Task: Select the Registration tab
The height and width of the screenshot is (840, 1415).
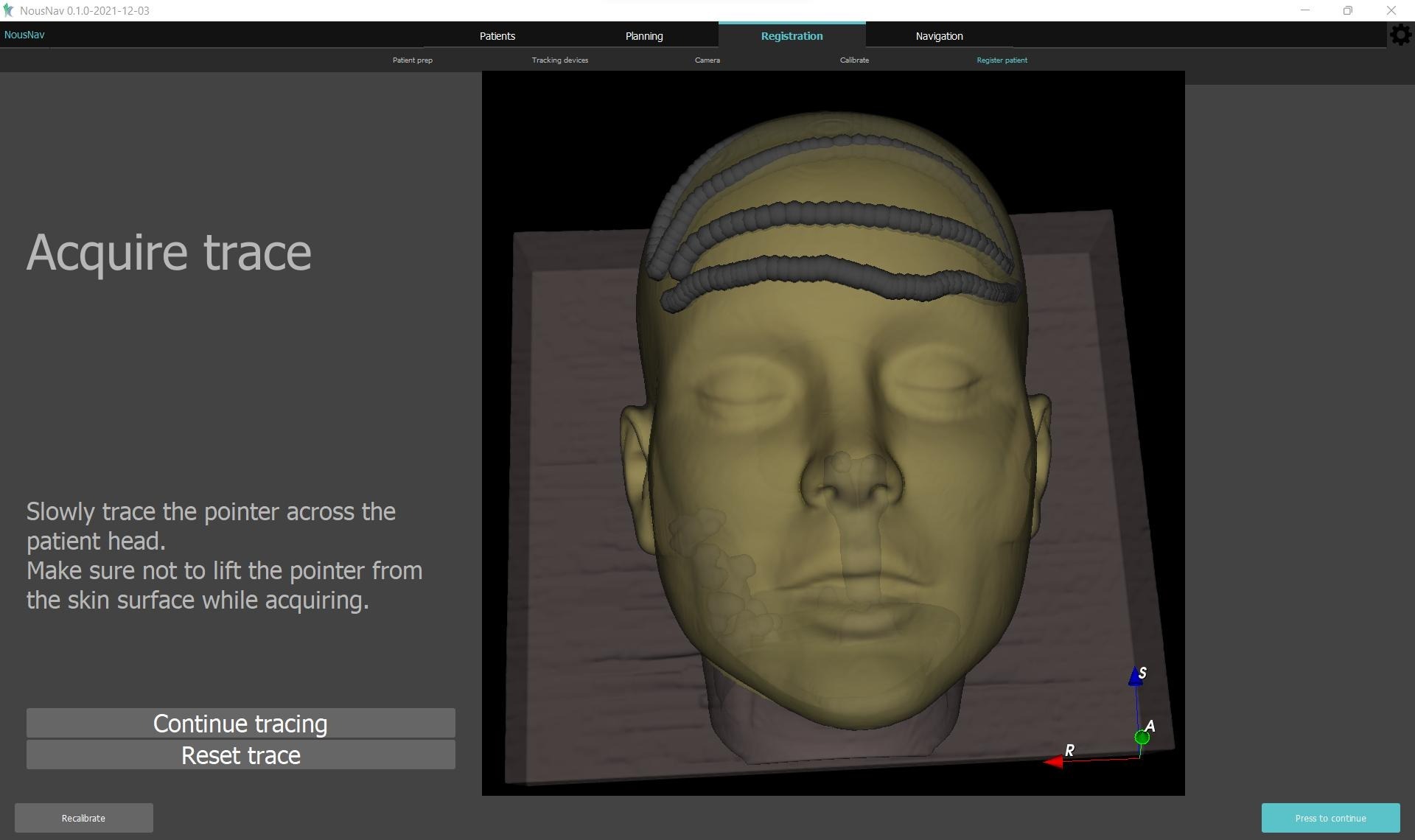Action: click(792, 36)
